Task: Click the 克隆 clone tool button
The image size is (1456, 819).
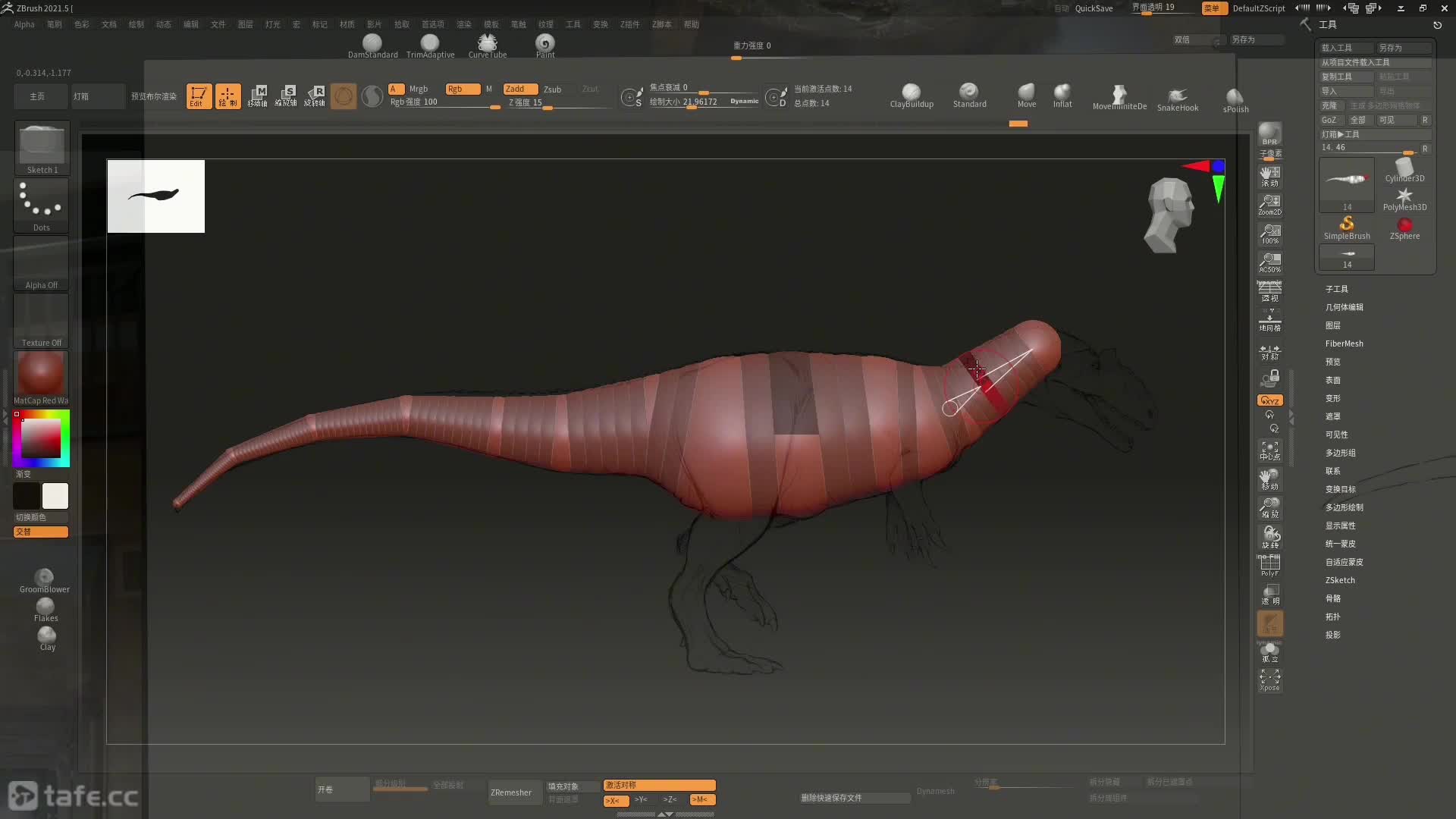Action: pos(1332,105)
